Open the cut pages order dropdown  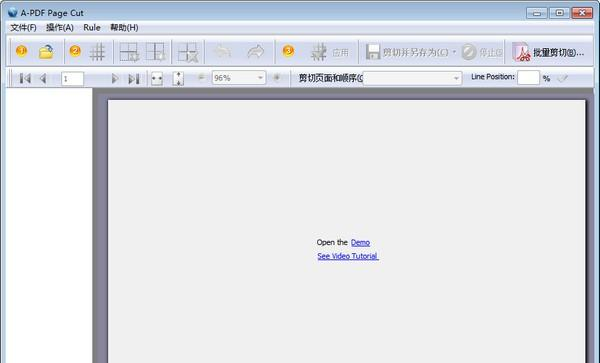coord(456,78)
